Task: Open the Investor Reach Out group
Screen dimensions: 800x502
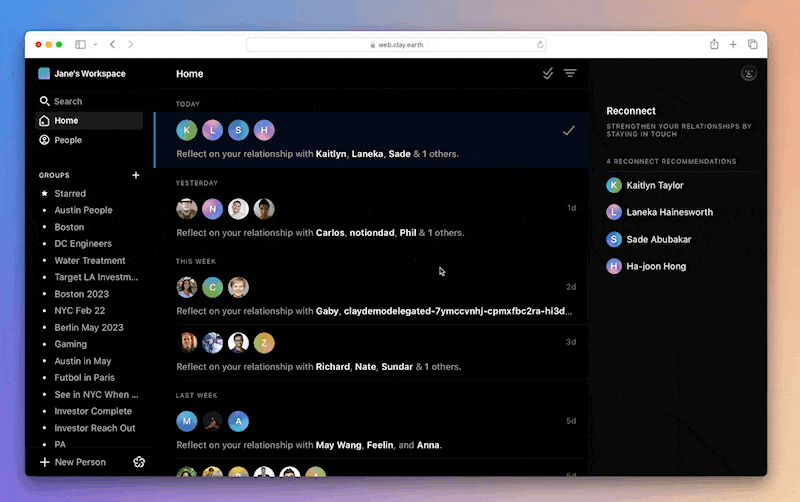Action: tap(94, 428)
